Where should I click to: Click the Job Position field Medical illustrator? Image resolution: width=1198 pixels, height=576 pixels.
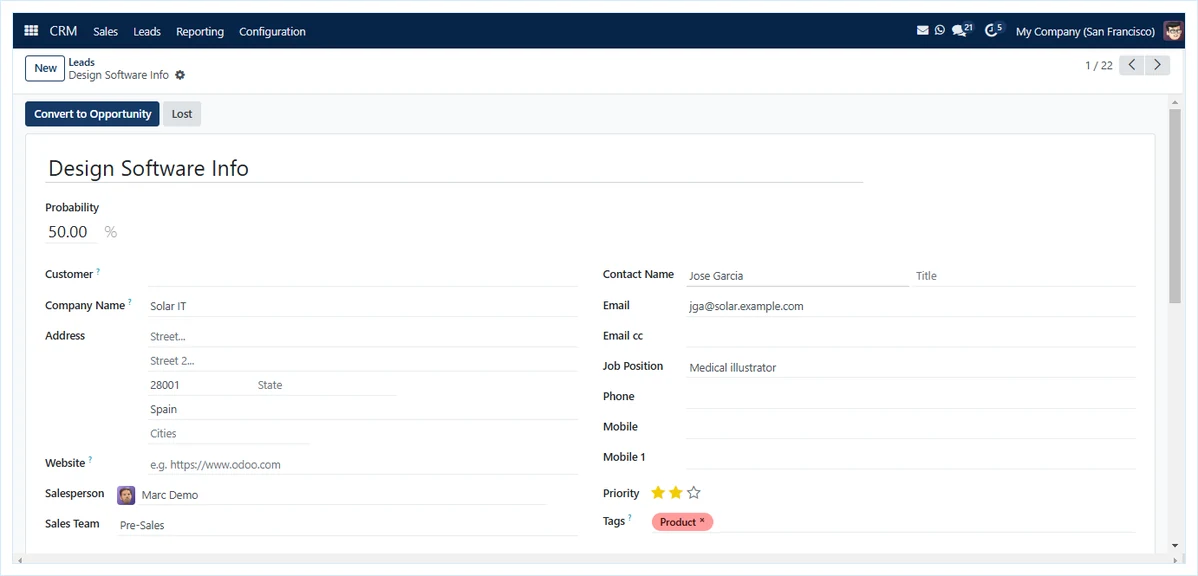pos(911,367)
